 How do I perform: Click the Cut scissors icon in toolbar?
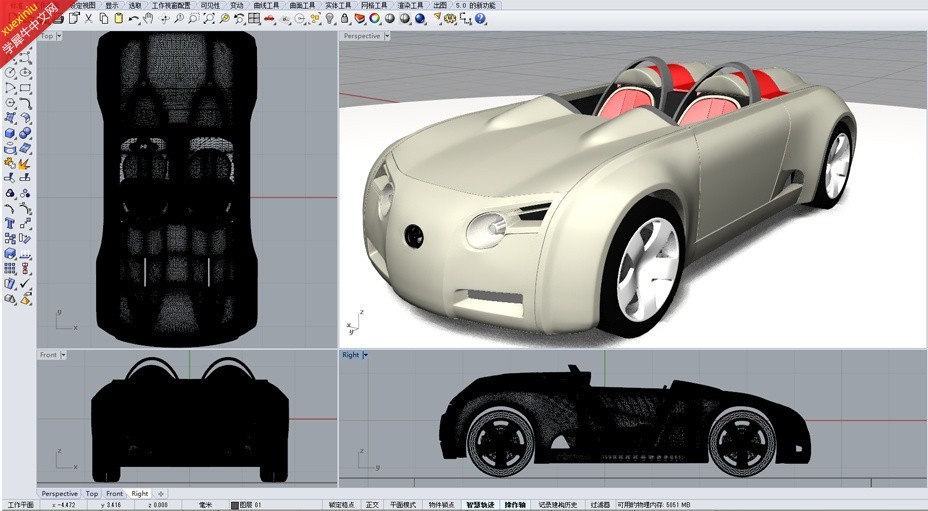[x=89, y=18]
